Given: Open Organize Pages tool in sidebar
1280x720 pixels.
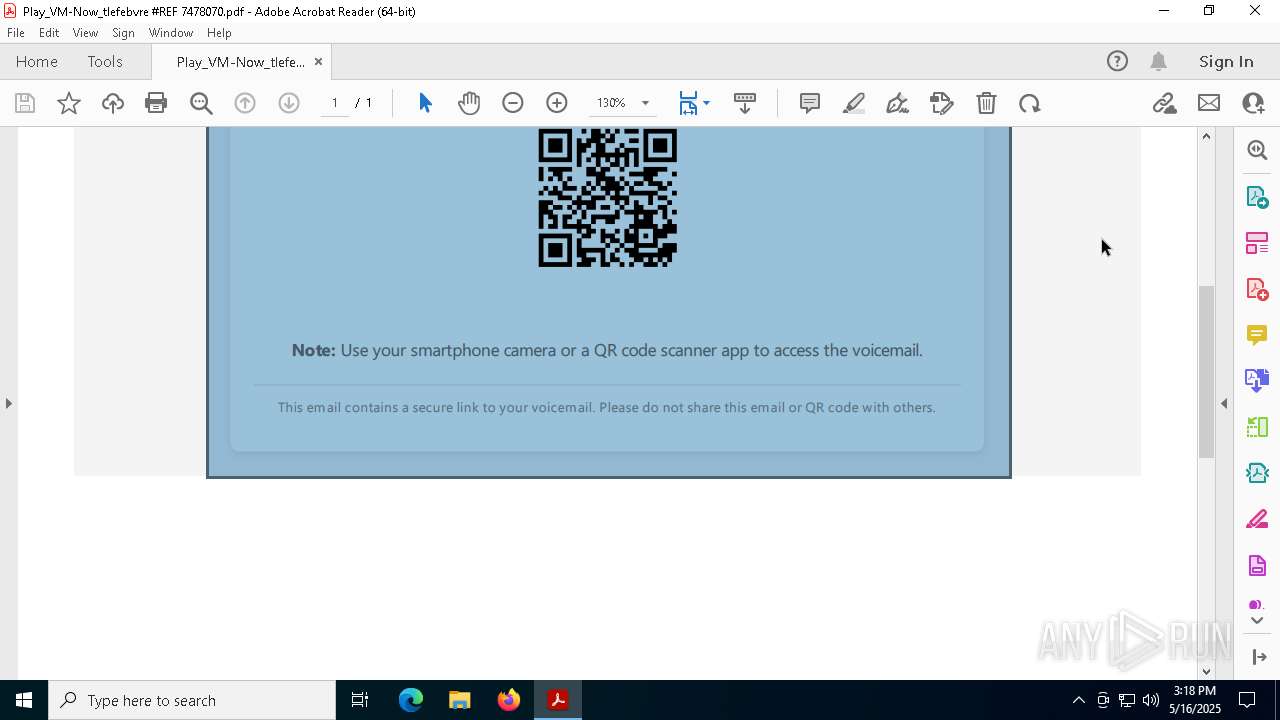Looking at the screenshot, I should (1257, 243).
